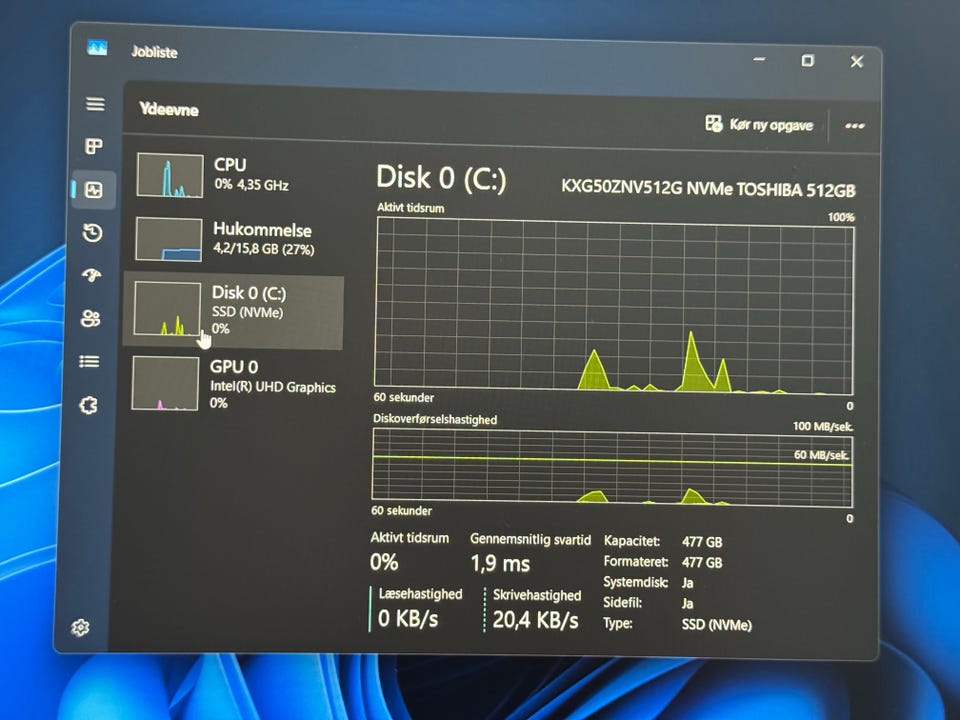
Task: Select the CPU performance entry
Action: 234,175
